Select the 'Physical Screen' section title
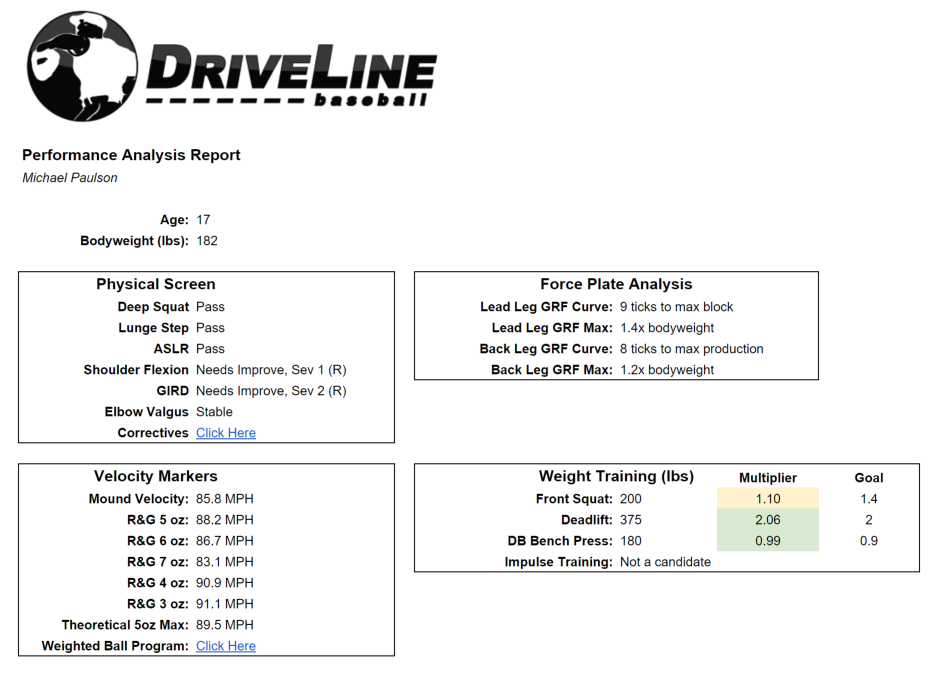The width and height of the screenshot is (941, 683). (155, 284)
